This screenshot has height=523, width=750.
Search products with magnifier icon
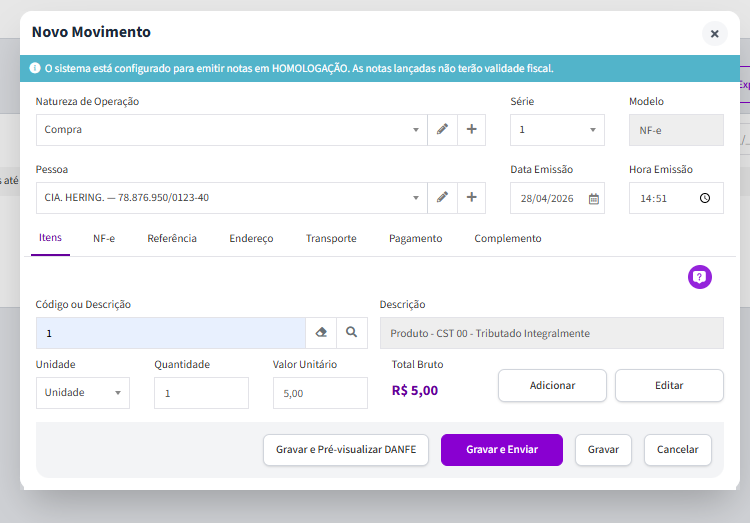point(352,333)
